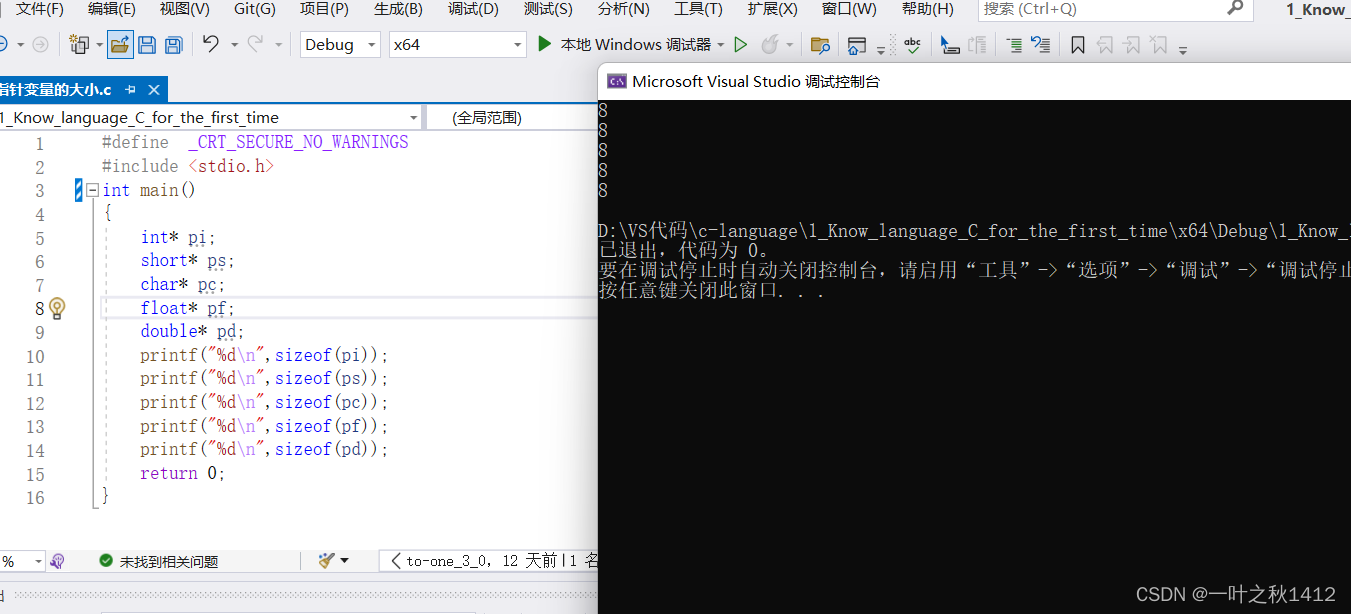Open the 扩展(X) menu
The image size is (1351, 614).
(x=772, y=9)
